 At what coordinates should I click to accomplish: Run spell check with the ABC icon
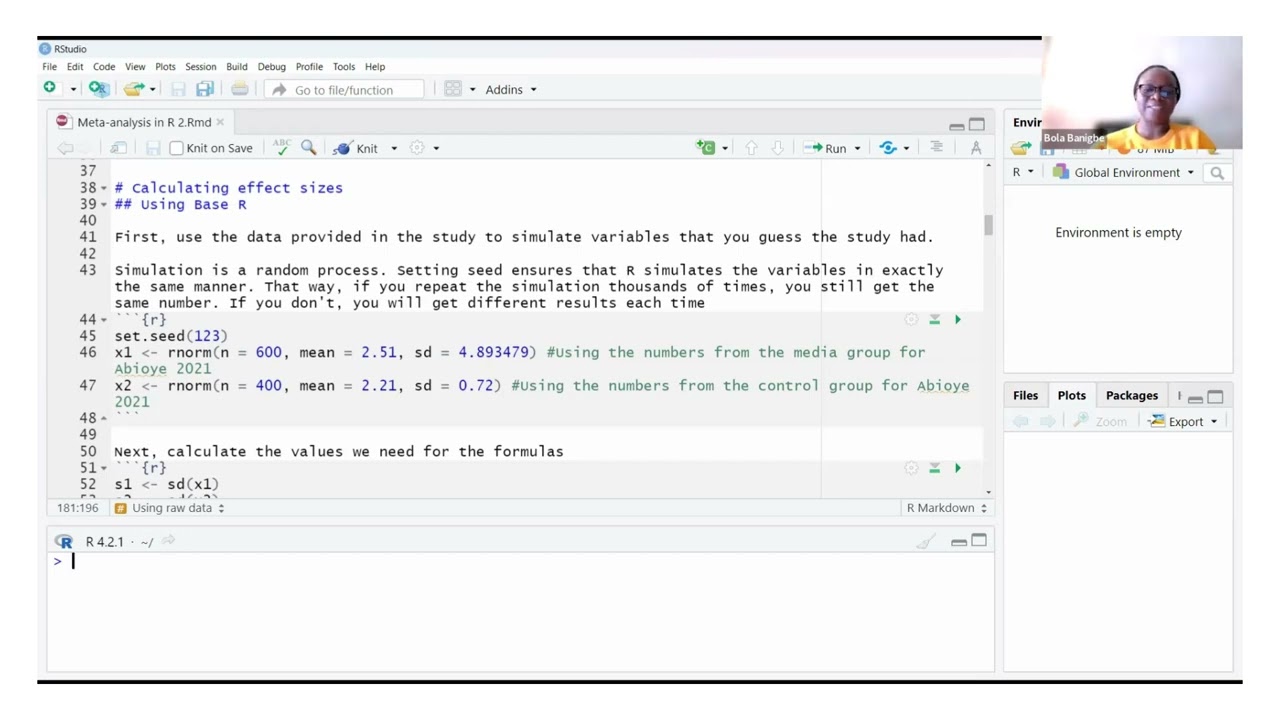[x=282, y=147]
